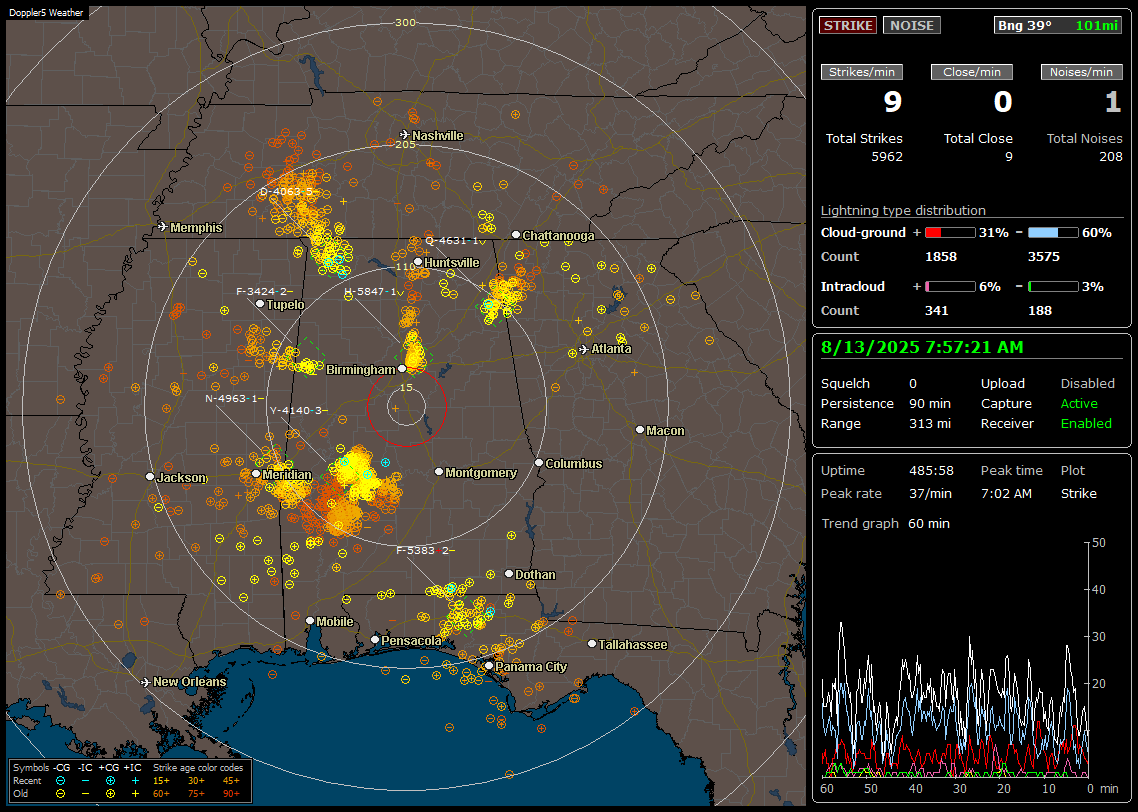Click the Meridian city dot marker

(256, 474)
